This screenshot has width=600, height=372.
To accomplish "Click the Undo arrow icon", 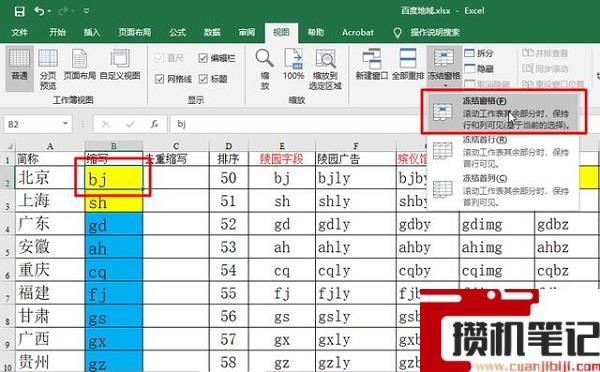I will (39, 11).
